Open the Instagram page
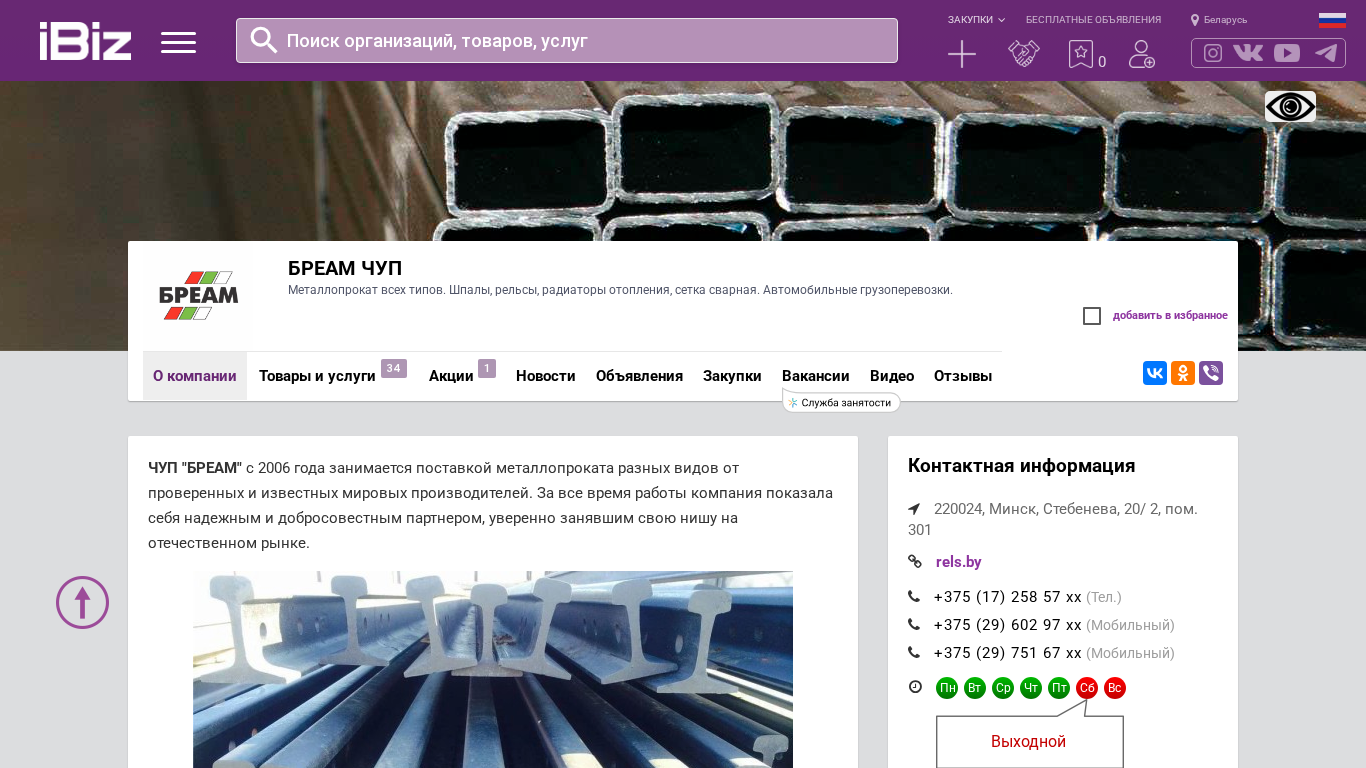The height and width of the screenshot is (768, 1366). coord(1213,53)
